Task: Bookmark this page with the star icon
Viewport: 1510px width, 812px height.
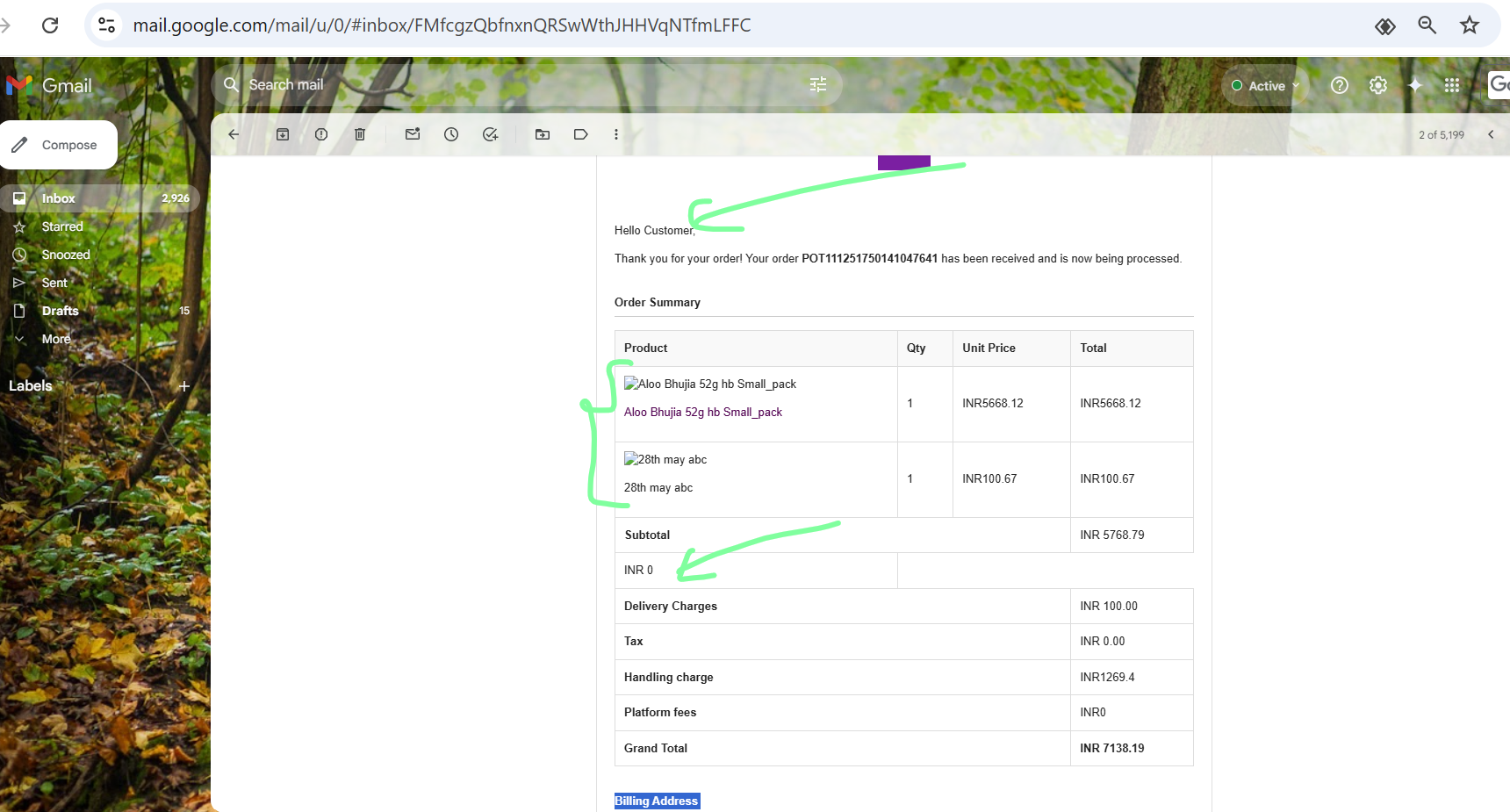Action: point(1470,25)
